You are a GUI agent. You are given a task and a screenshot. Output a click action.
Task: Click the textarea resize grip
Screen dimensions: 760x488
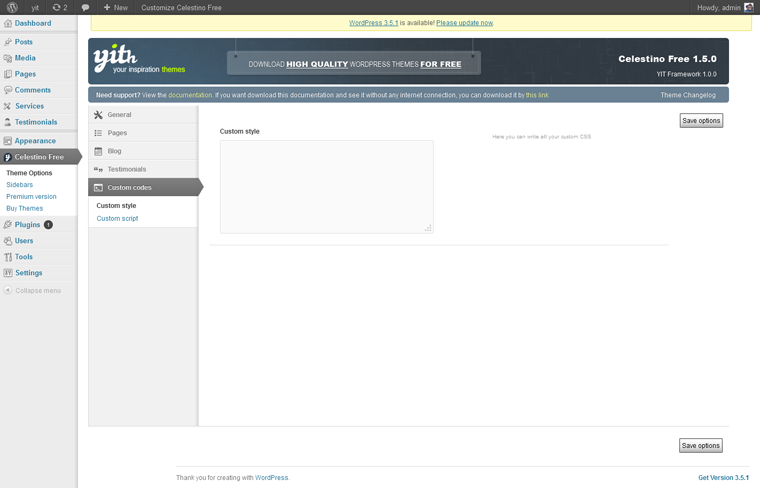click(428, 228)
